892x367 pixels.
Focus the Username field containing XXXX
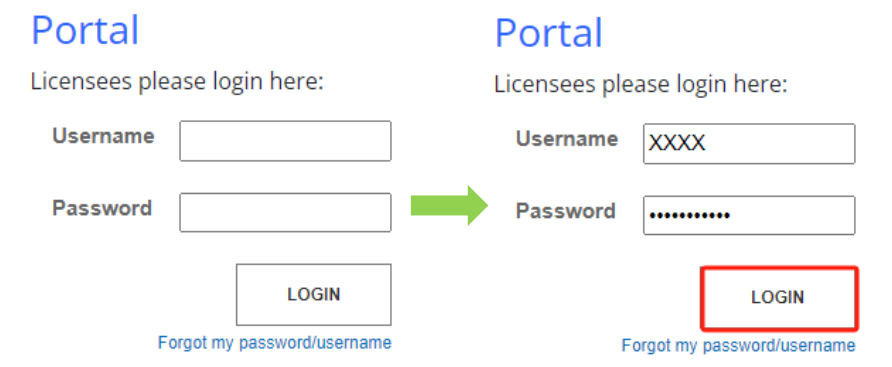[749, 143]
